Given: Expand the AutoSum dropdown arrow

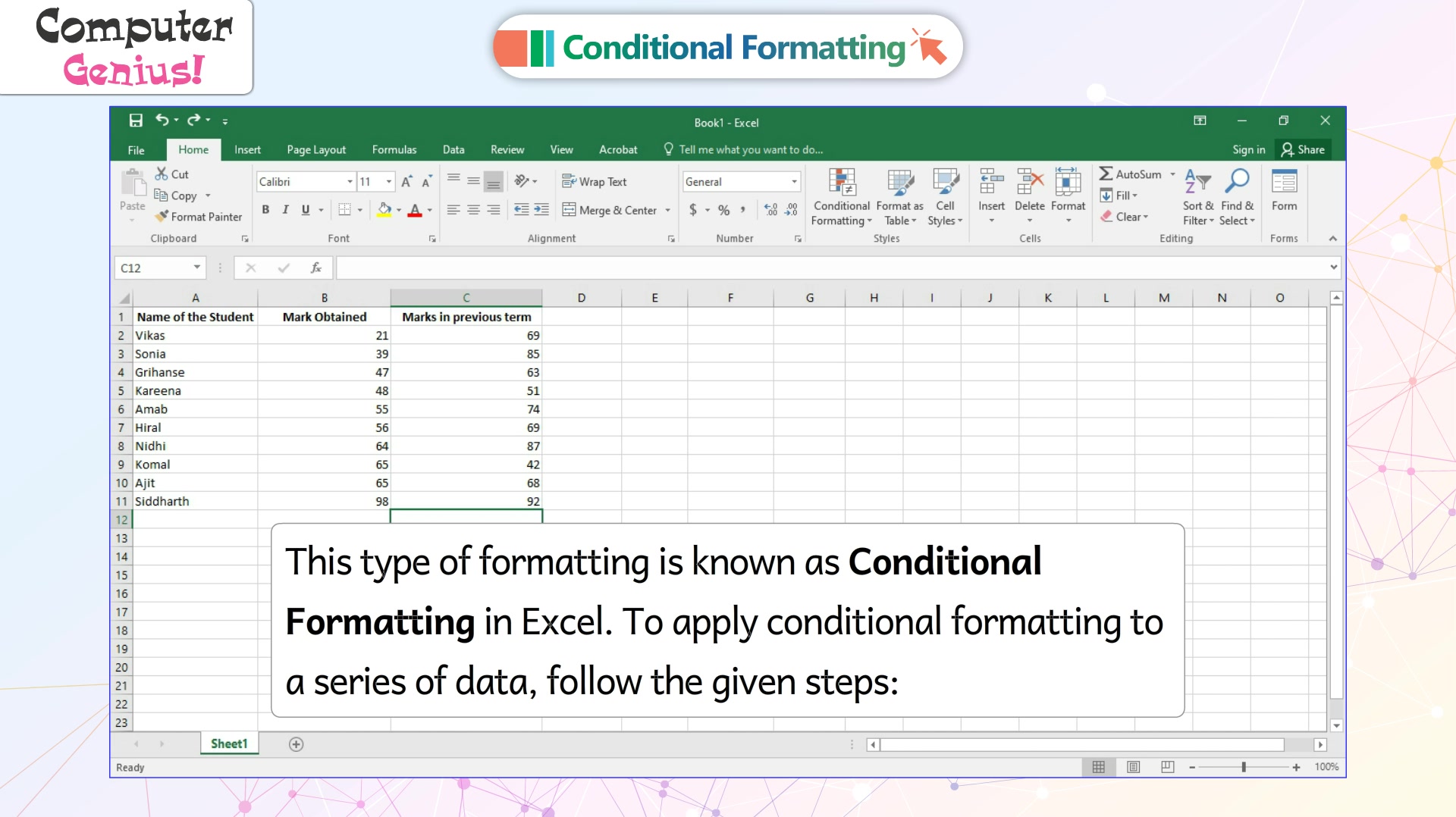Looking at the screenshot, I should pyautogui.click(x=1172, y=174).
